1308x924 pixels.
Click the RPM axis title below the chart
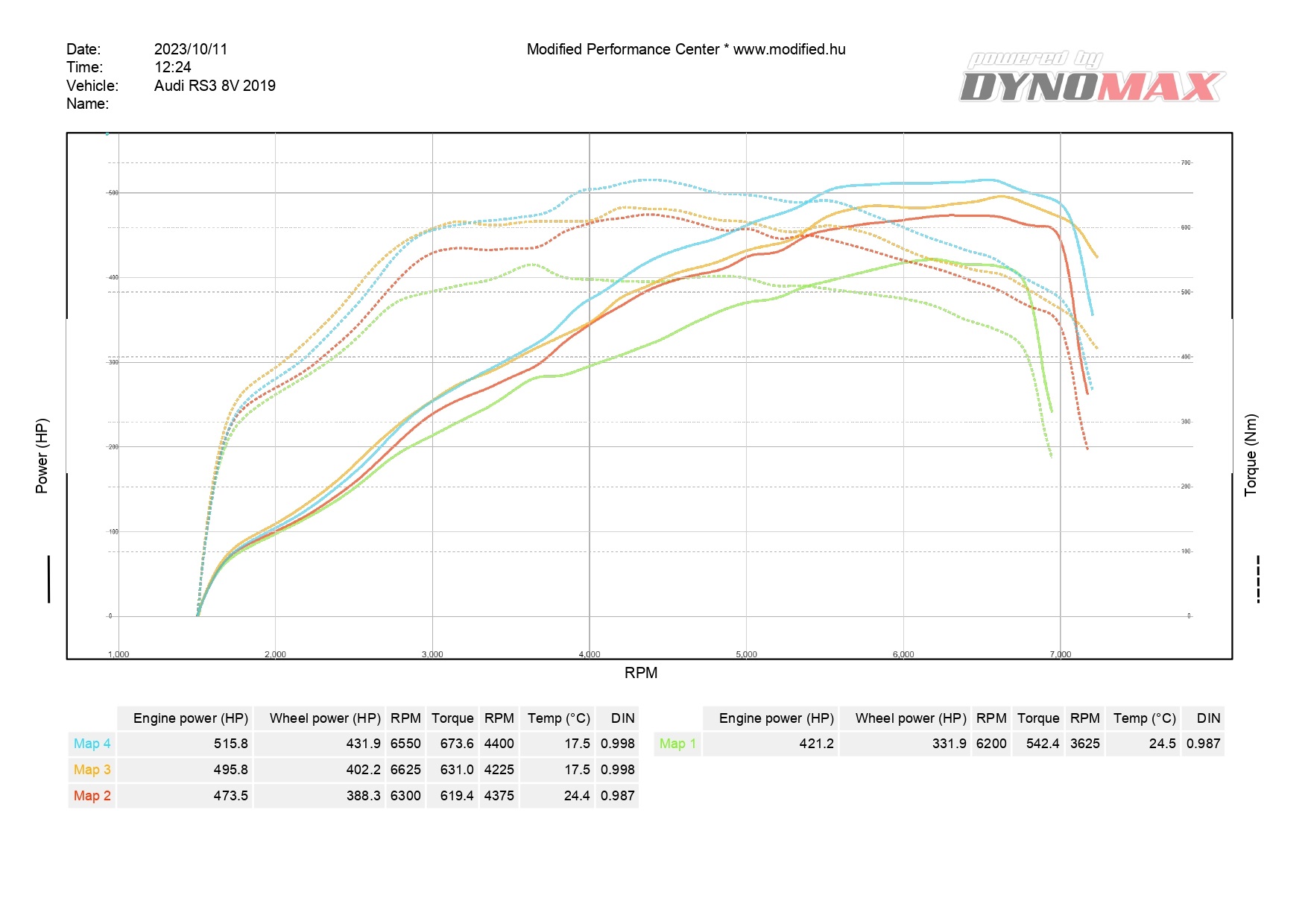[641, 673]
